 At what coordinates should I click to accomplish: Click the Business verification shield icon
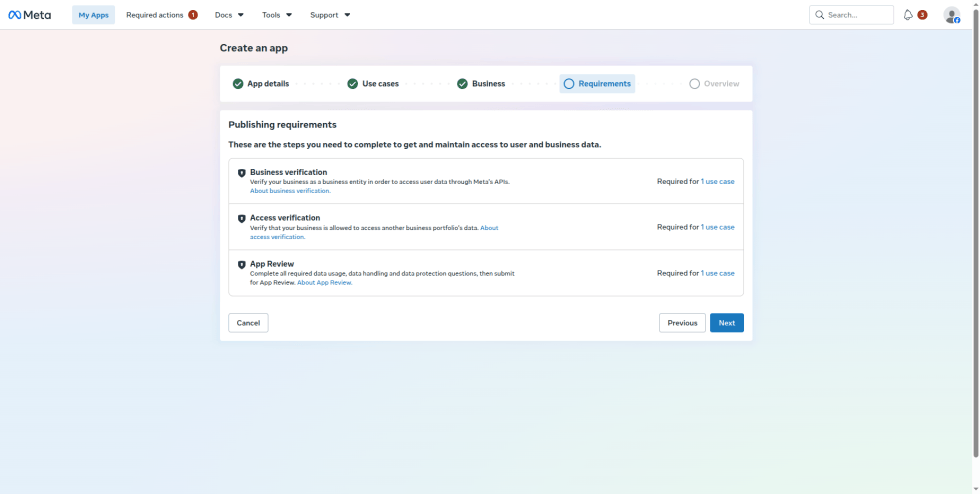[241, 173]
